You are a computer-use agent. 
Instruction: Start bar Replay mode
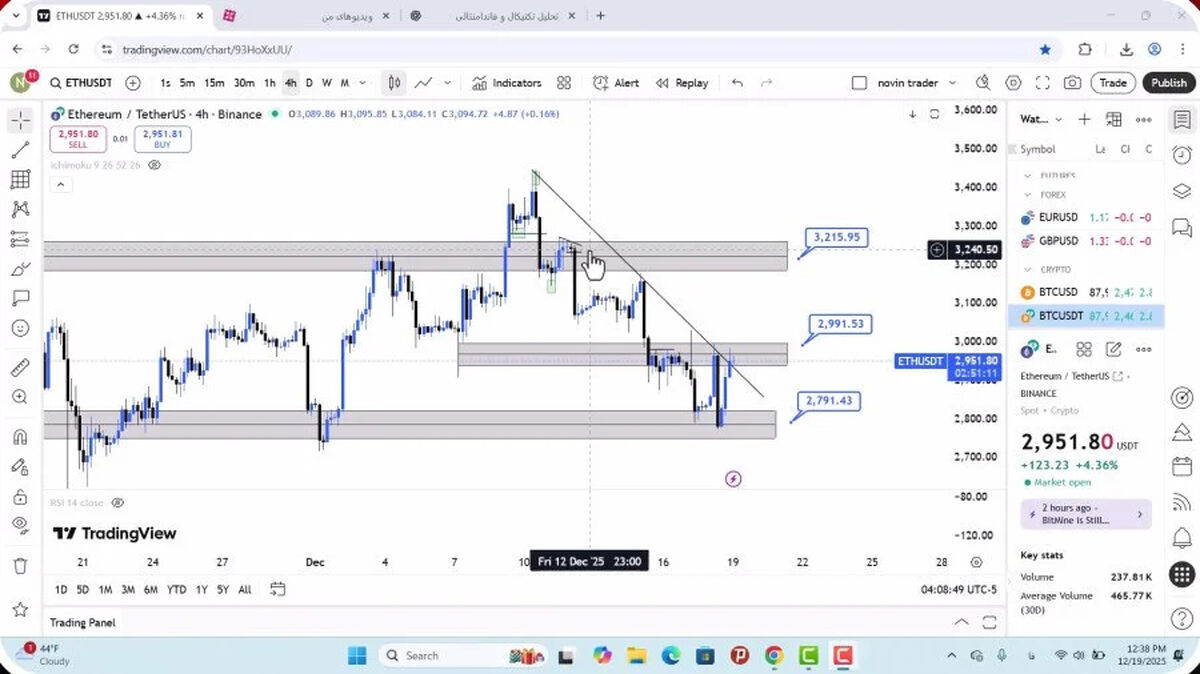click(x=682, y=83)
